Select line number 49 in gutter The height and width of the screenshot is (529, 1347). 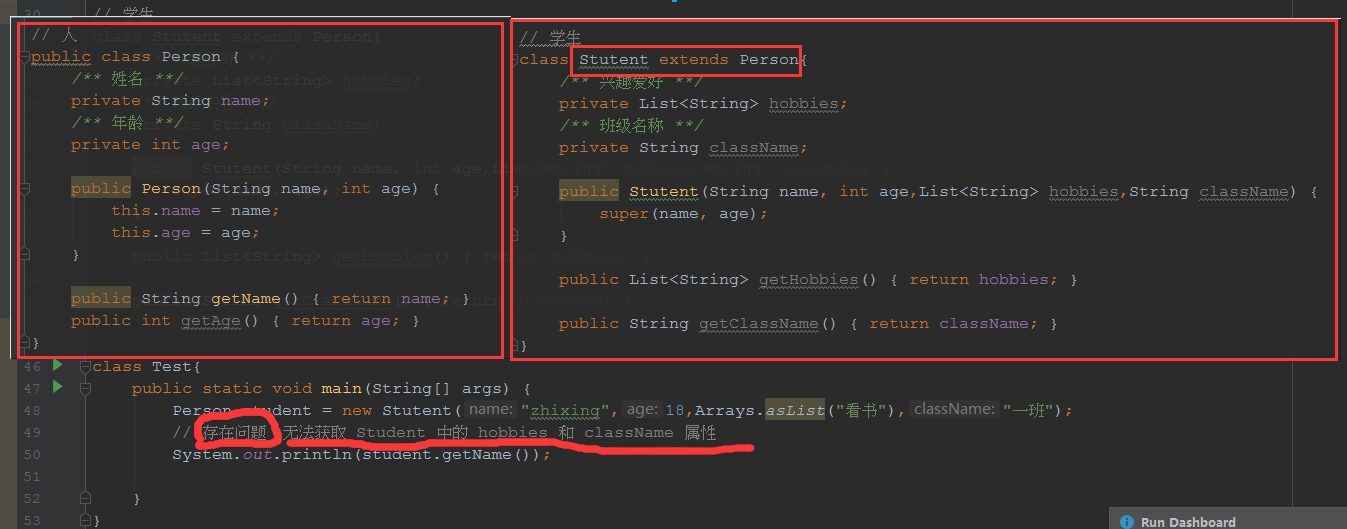(x=30, y=432)
